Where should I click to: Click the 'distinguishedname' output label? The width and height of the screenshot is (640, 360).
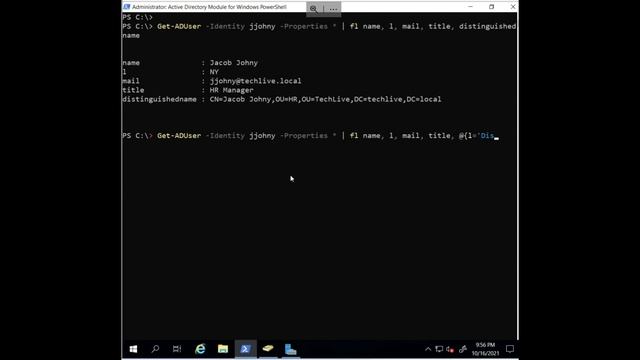coord(159,99)
